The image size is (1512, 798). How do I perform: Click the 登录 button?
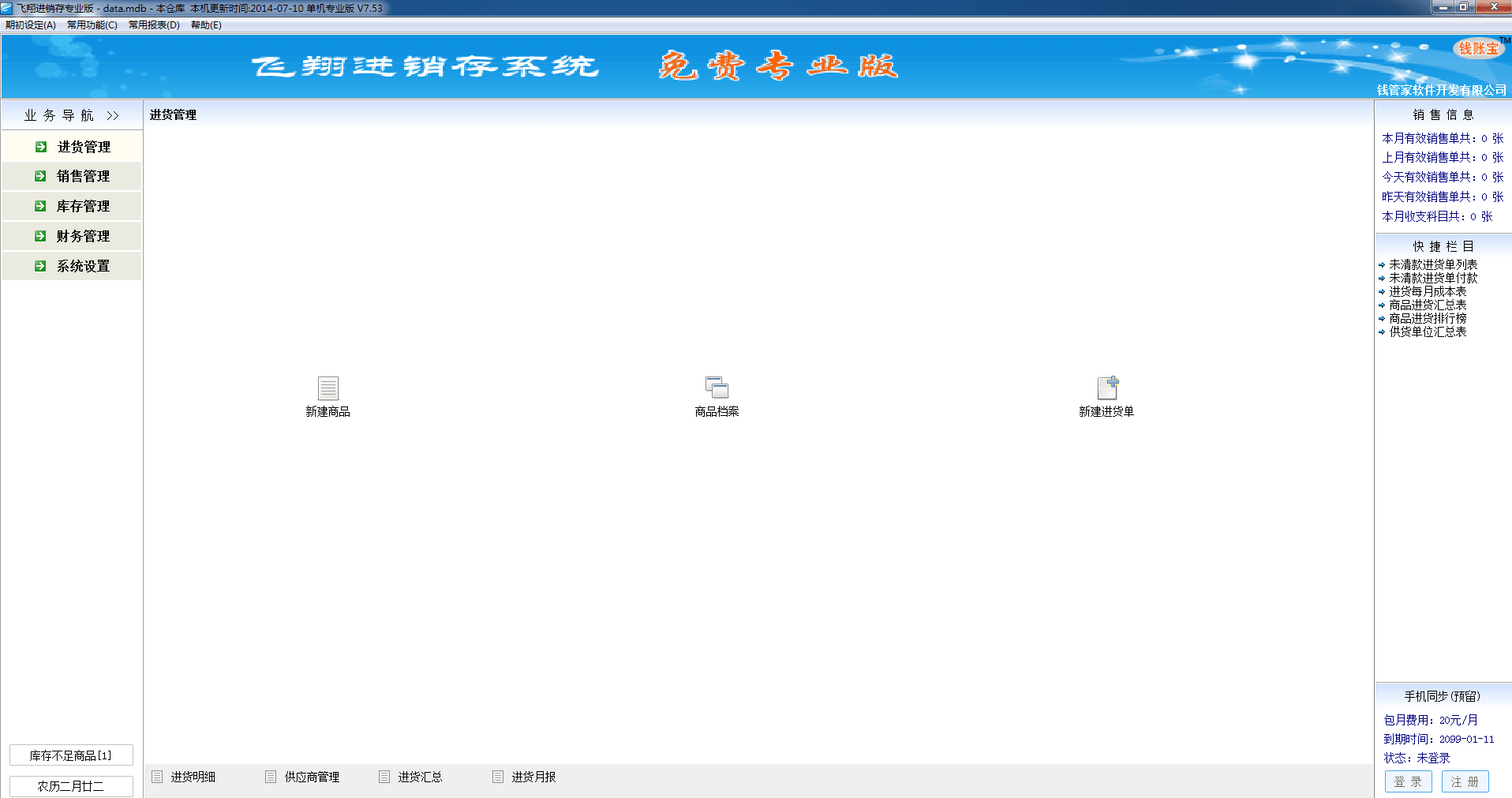click(x=1408, y=781)
